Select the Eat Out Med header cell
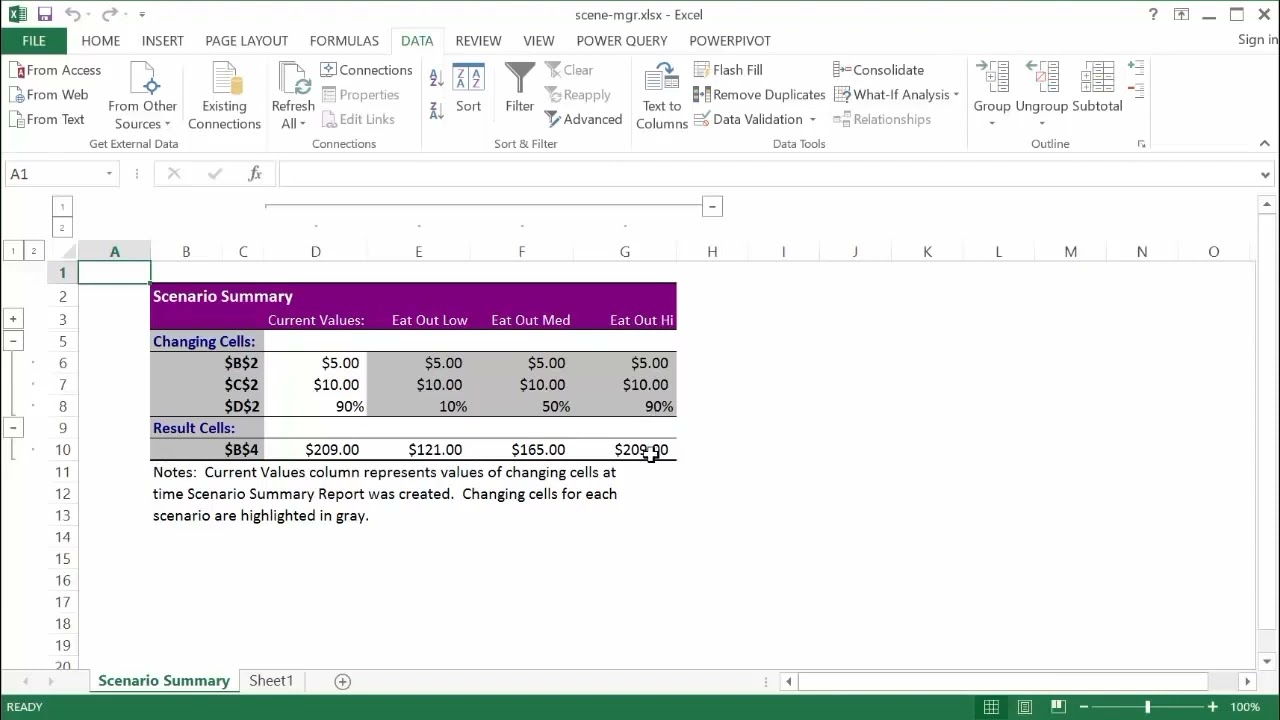Screen dimensions: 1280x720 [x=521, y=320]
